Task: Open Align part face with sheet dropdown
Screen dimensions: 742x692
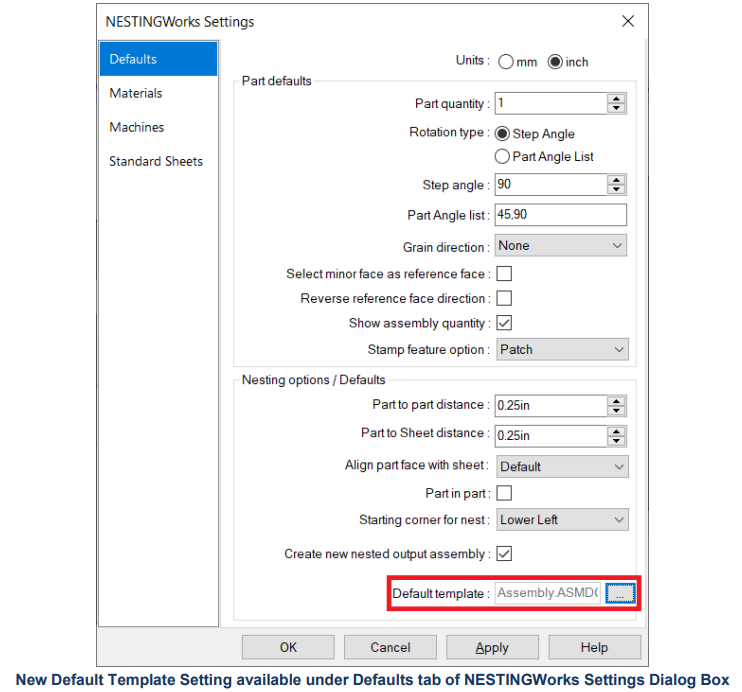Action: pos(562,467)
